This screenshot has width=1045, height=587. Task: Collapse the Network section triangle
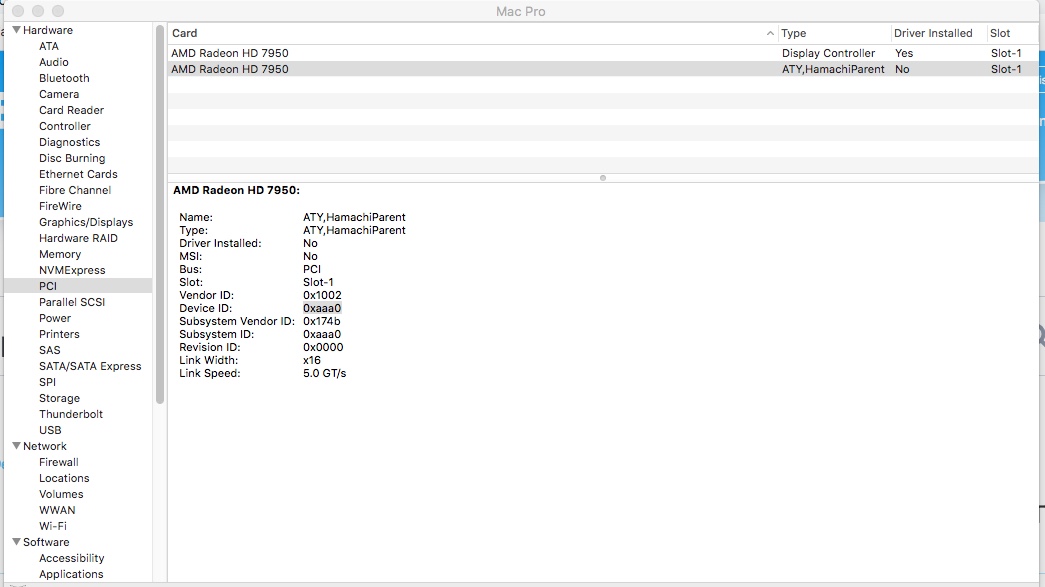pos(17,446)
